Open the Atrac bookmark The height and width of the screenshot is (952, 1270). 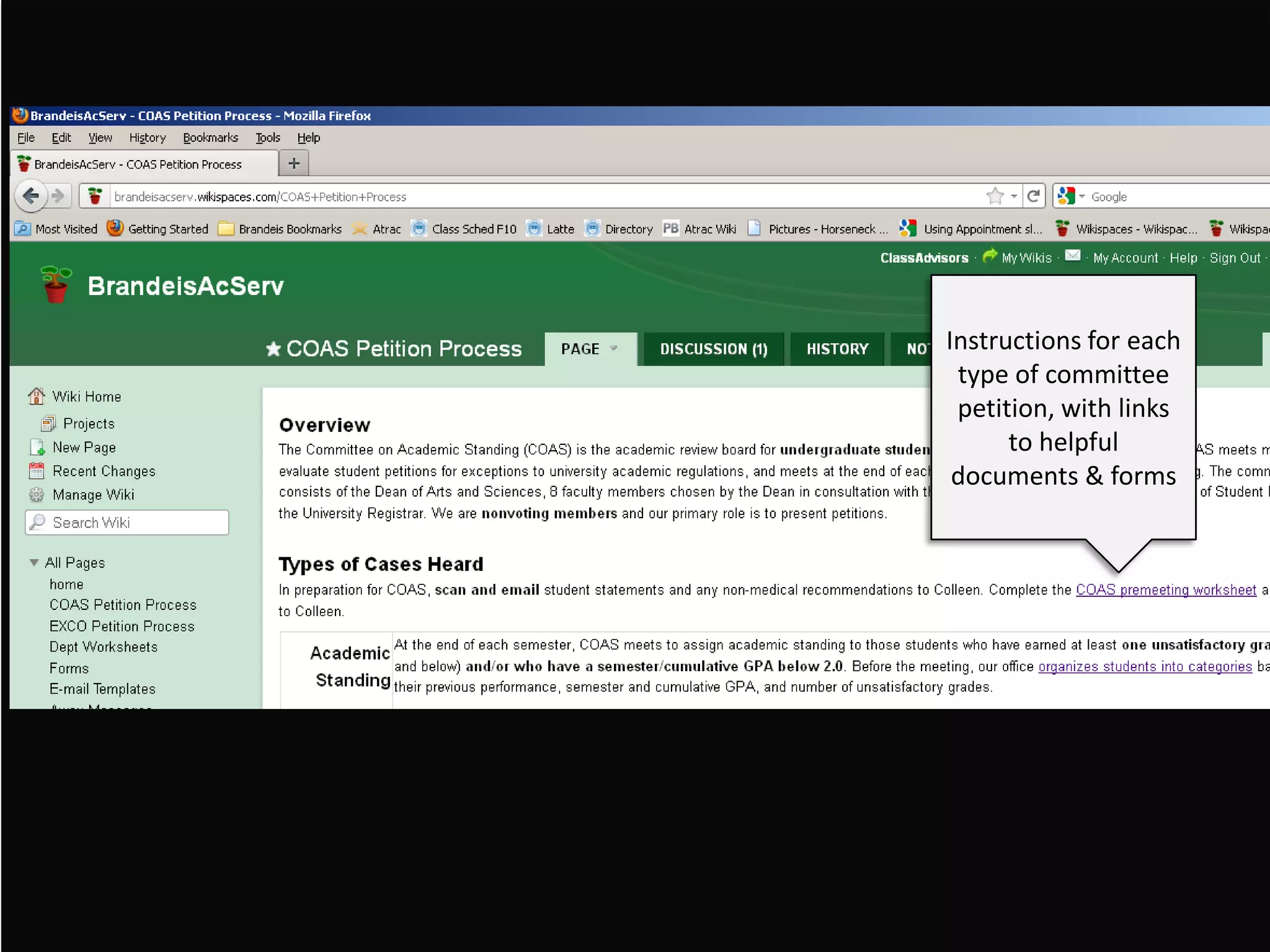(376, 229)
